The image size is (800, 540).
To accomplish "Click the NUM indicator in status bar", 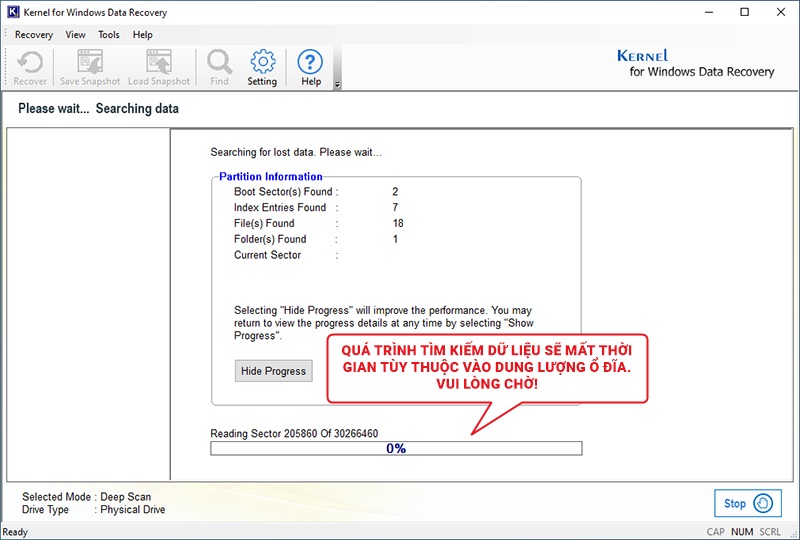I will (x=742, y=532).
